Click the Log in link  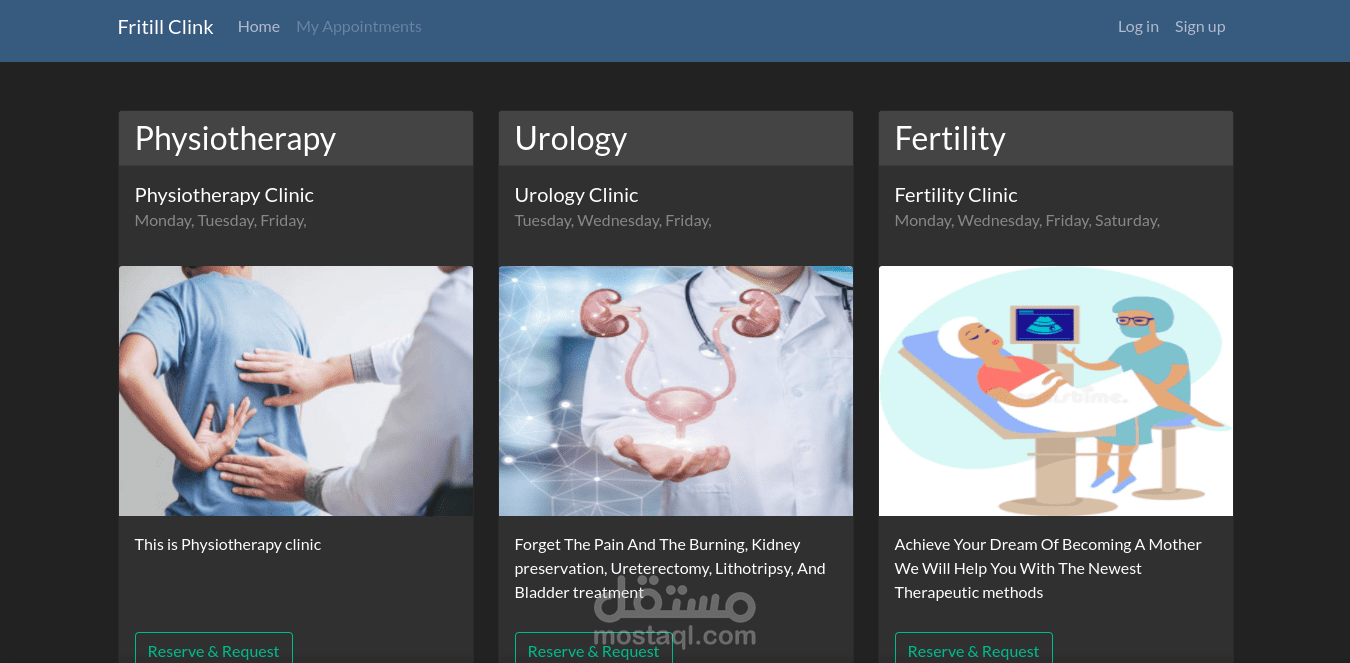coord(1137,27)
